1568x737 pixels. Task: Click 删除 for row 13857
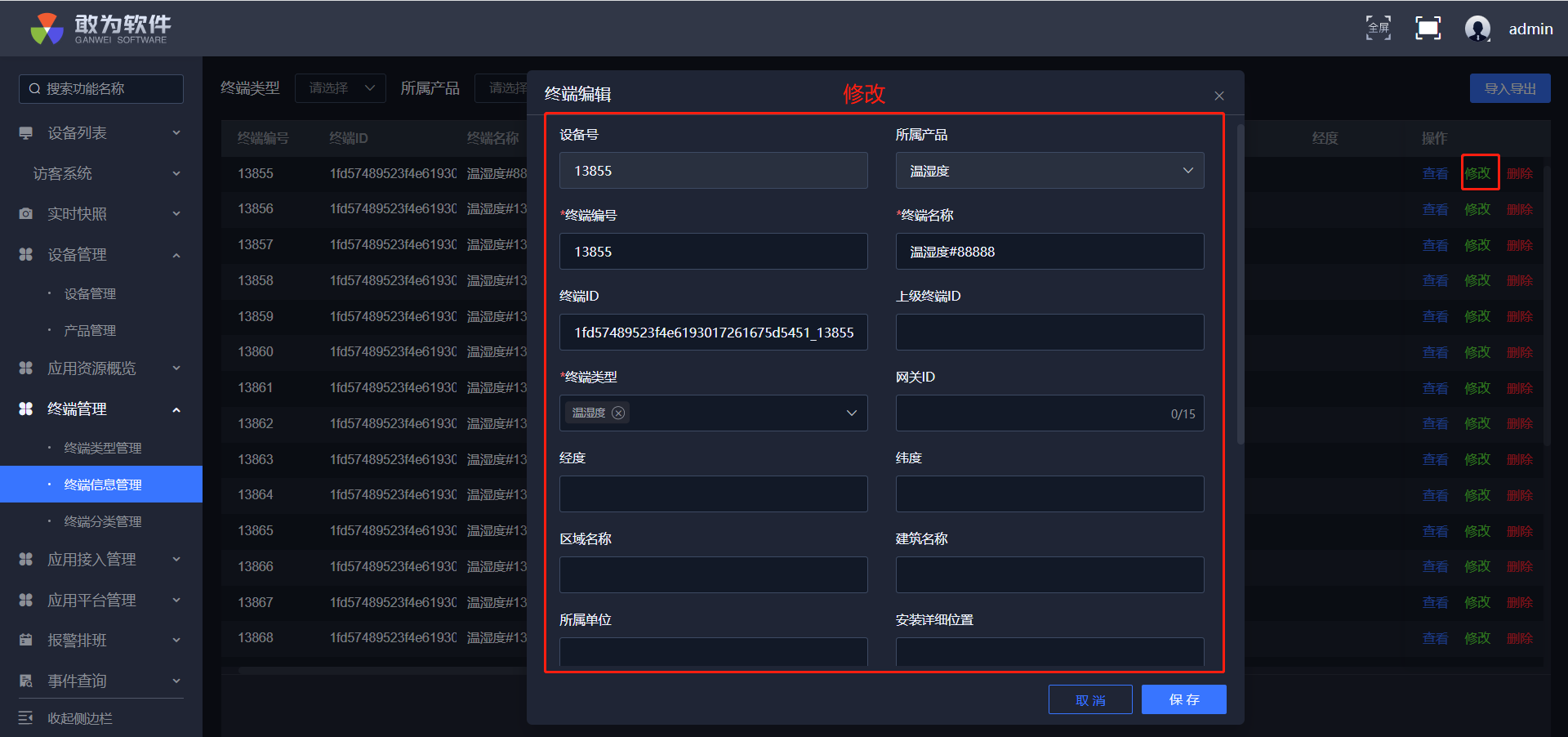click(1520, 245)
